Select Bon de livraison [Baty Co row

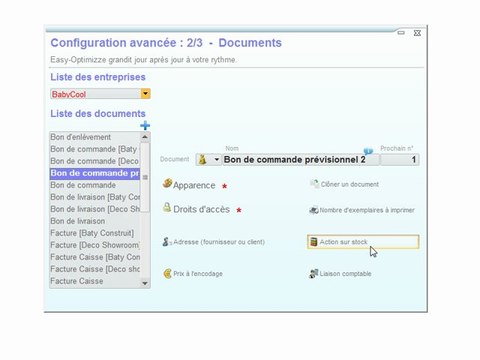point(95,197)
